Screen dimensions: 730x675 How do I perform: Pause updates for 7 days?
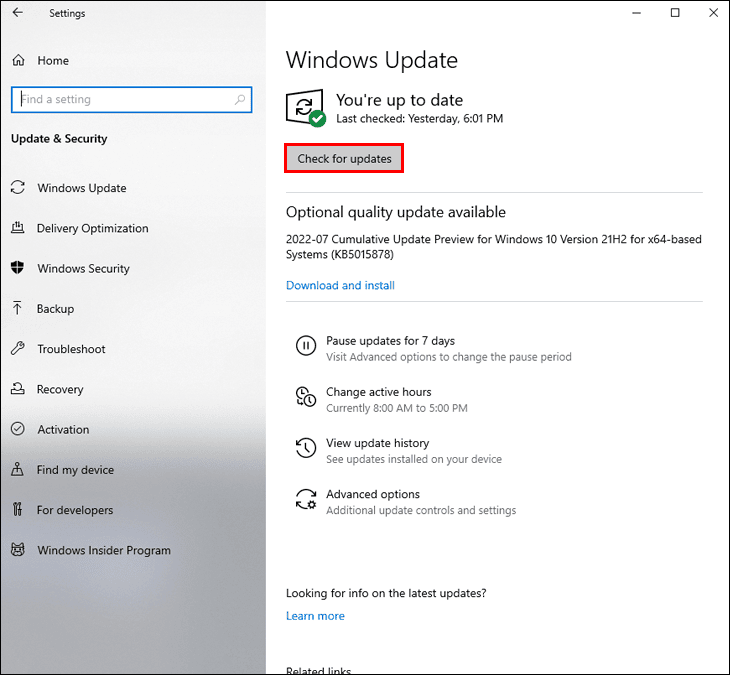pos(390,341)
